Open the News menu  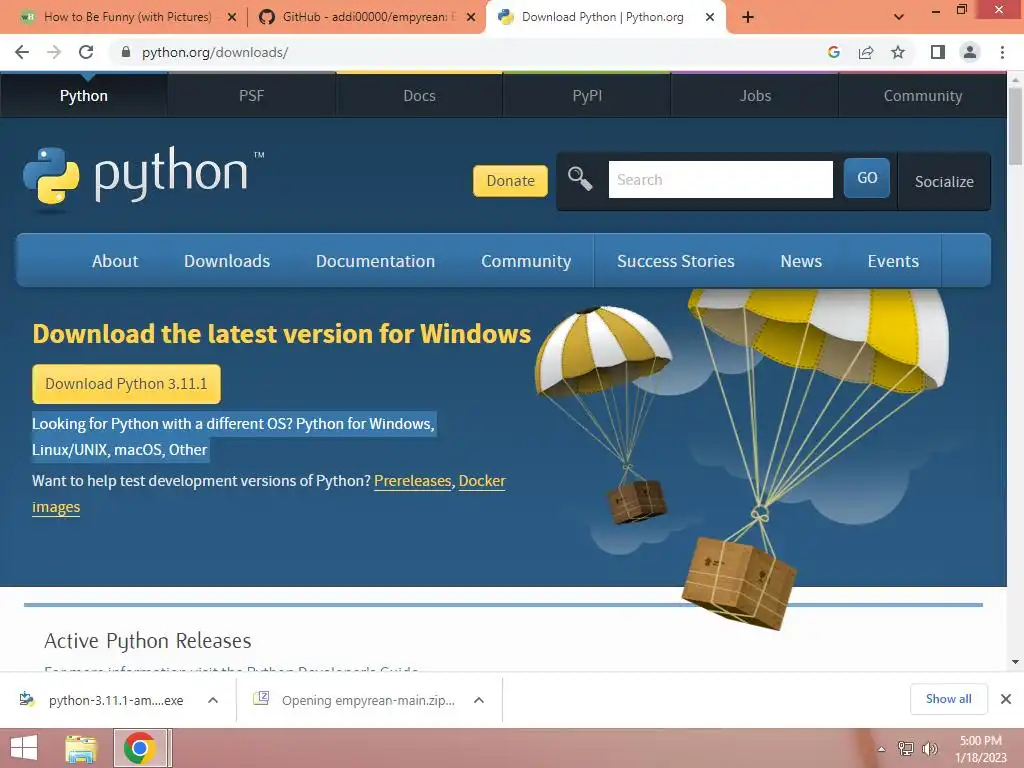click(801, 261)
